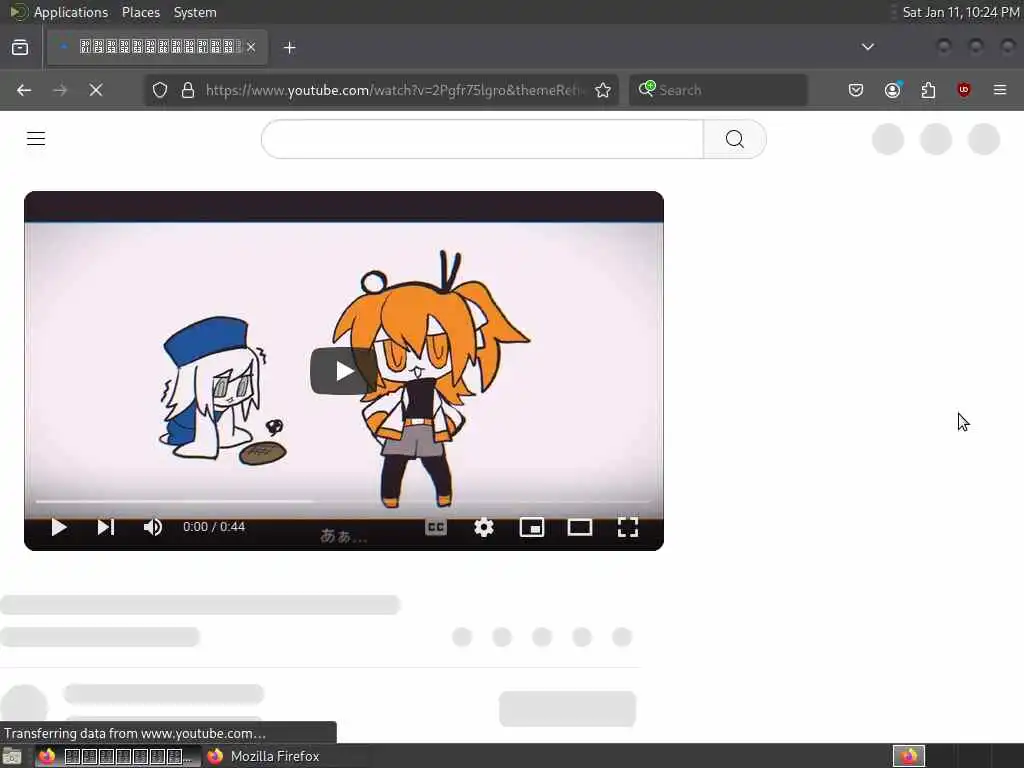
Task: Open the System menu
Action: pos(195,12)
